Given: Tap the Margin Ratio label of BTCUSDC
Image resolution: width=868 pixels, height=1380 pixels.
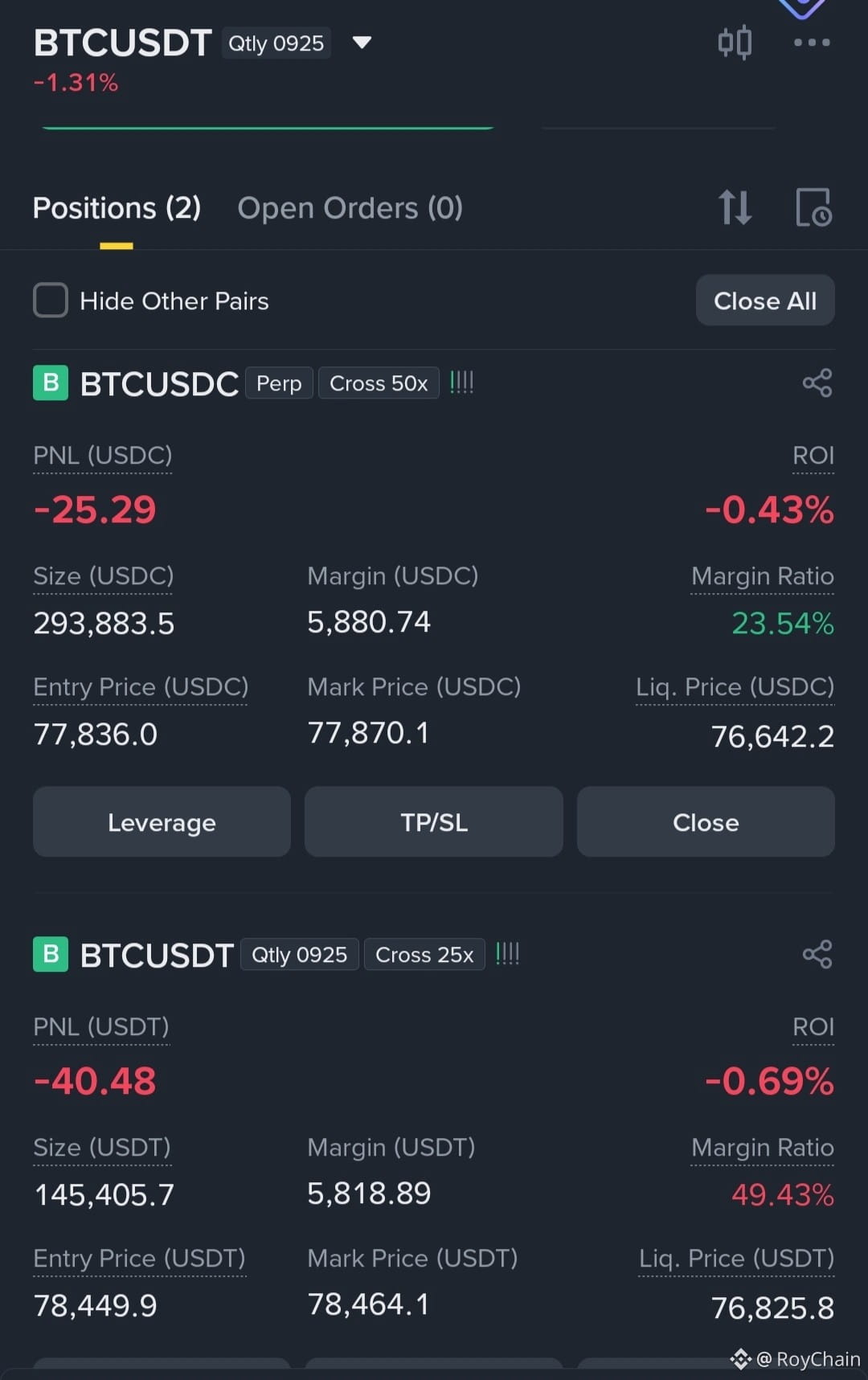Looking at the screenshot, I should (x=763, y=576).
